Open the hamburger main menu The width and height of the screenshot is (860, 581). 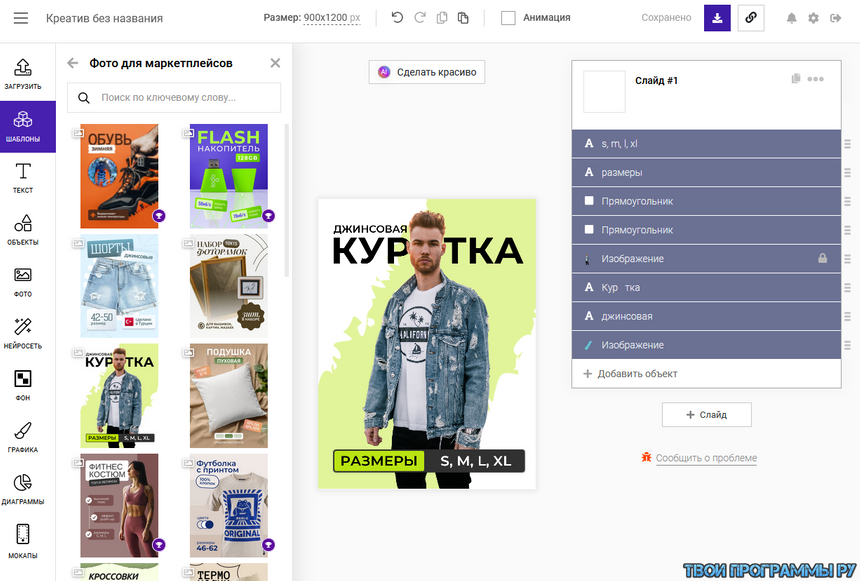[21, 18]
